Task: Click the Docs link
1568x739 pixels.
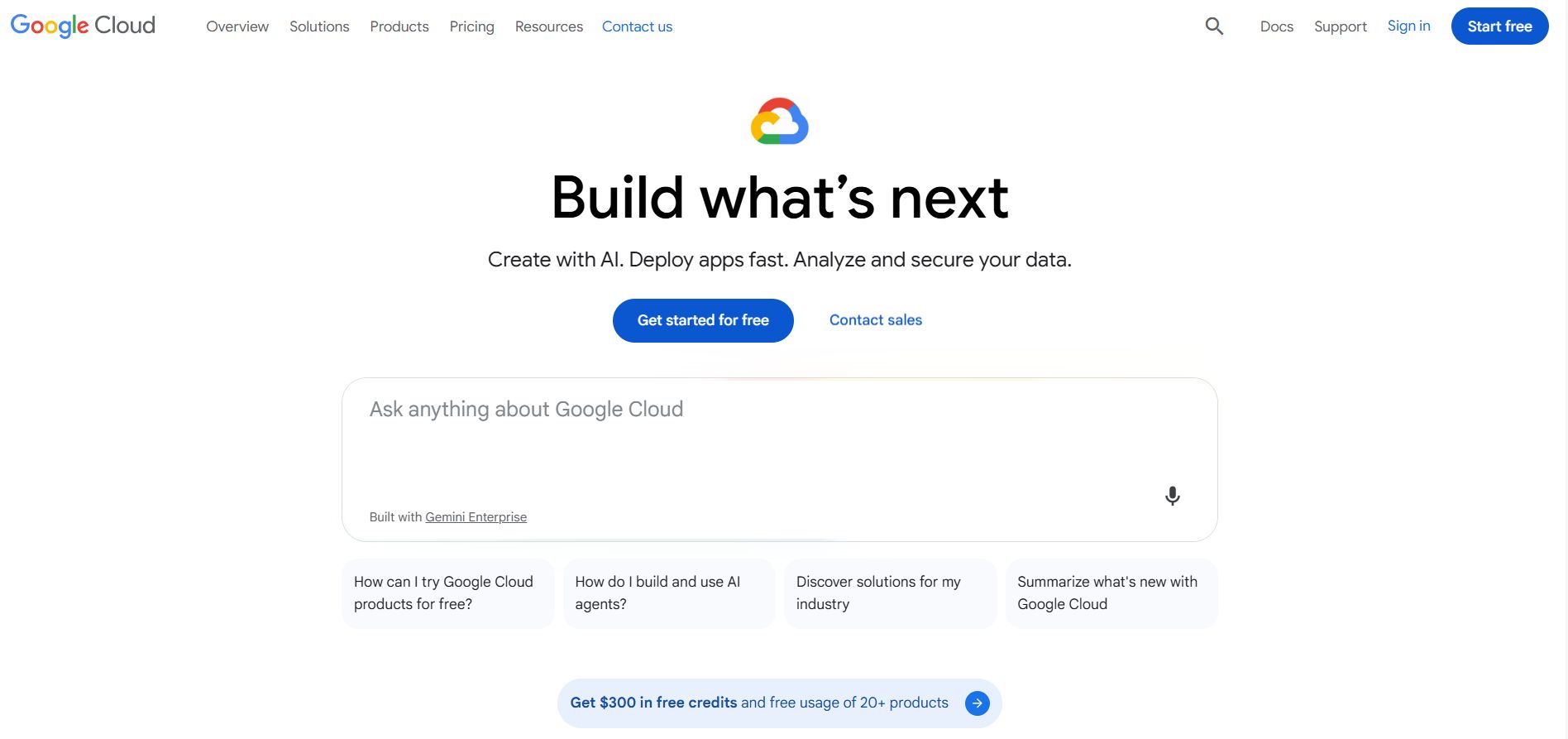Action: point(1276,26)
